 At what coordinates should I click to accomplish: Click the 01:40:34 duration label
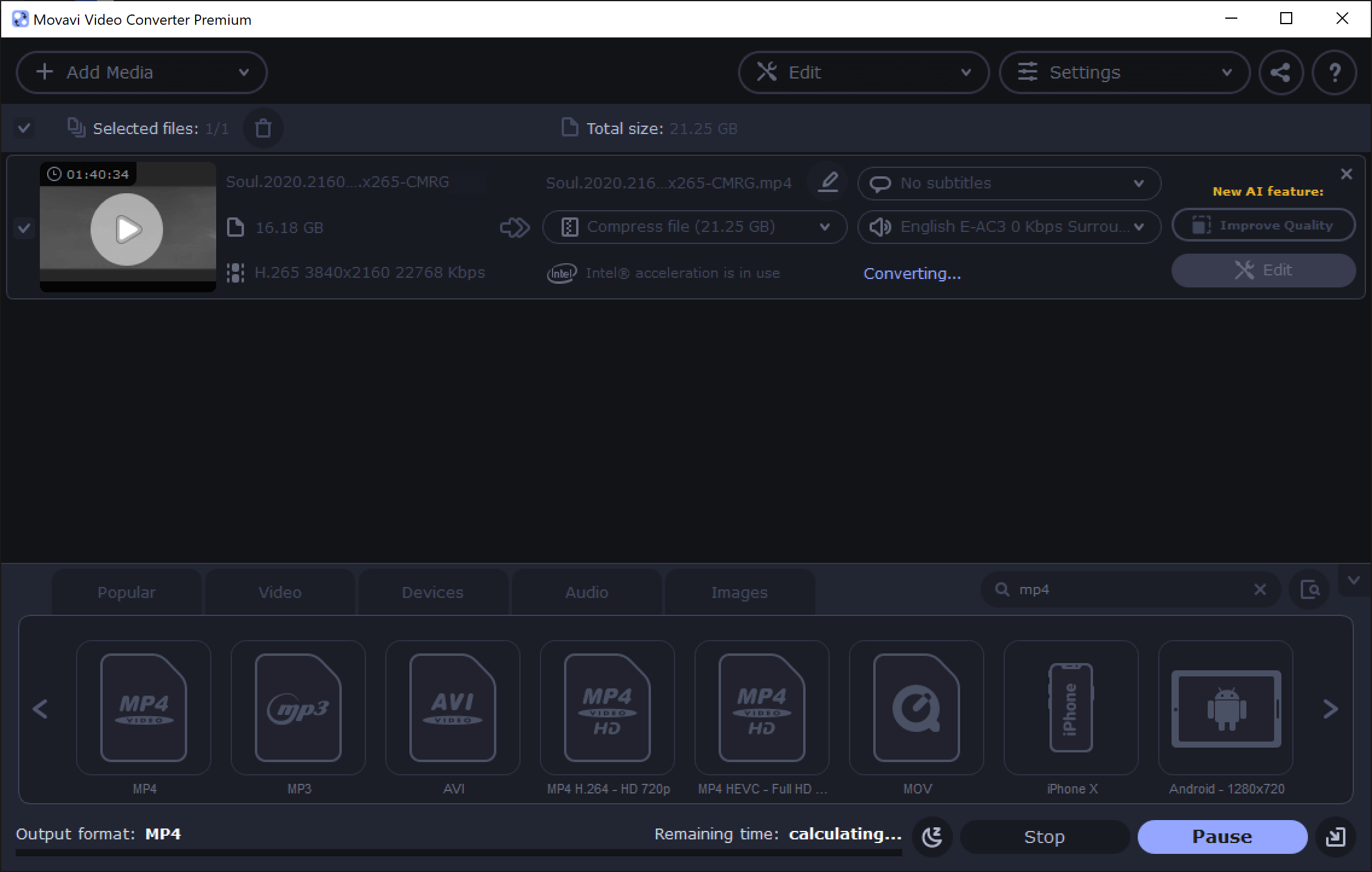88,175
